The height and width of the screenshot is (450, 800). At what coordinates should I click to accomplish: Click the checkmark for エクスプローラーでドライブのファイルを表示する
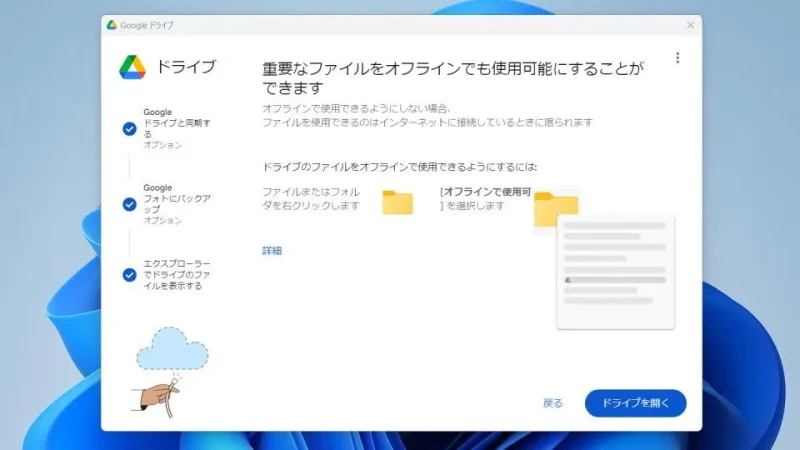129,275
